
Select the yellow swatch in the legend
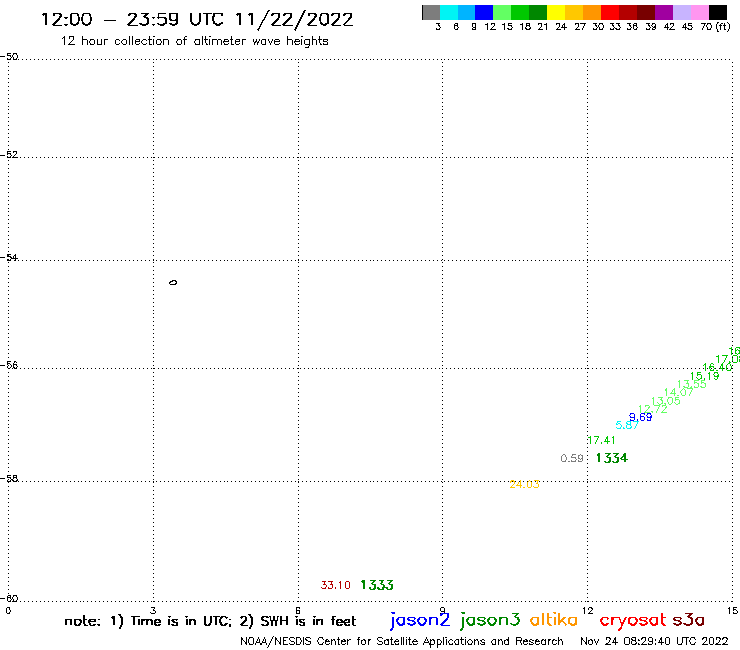556,12
